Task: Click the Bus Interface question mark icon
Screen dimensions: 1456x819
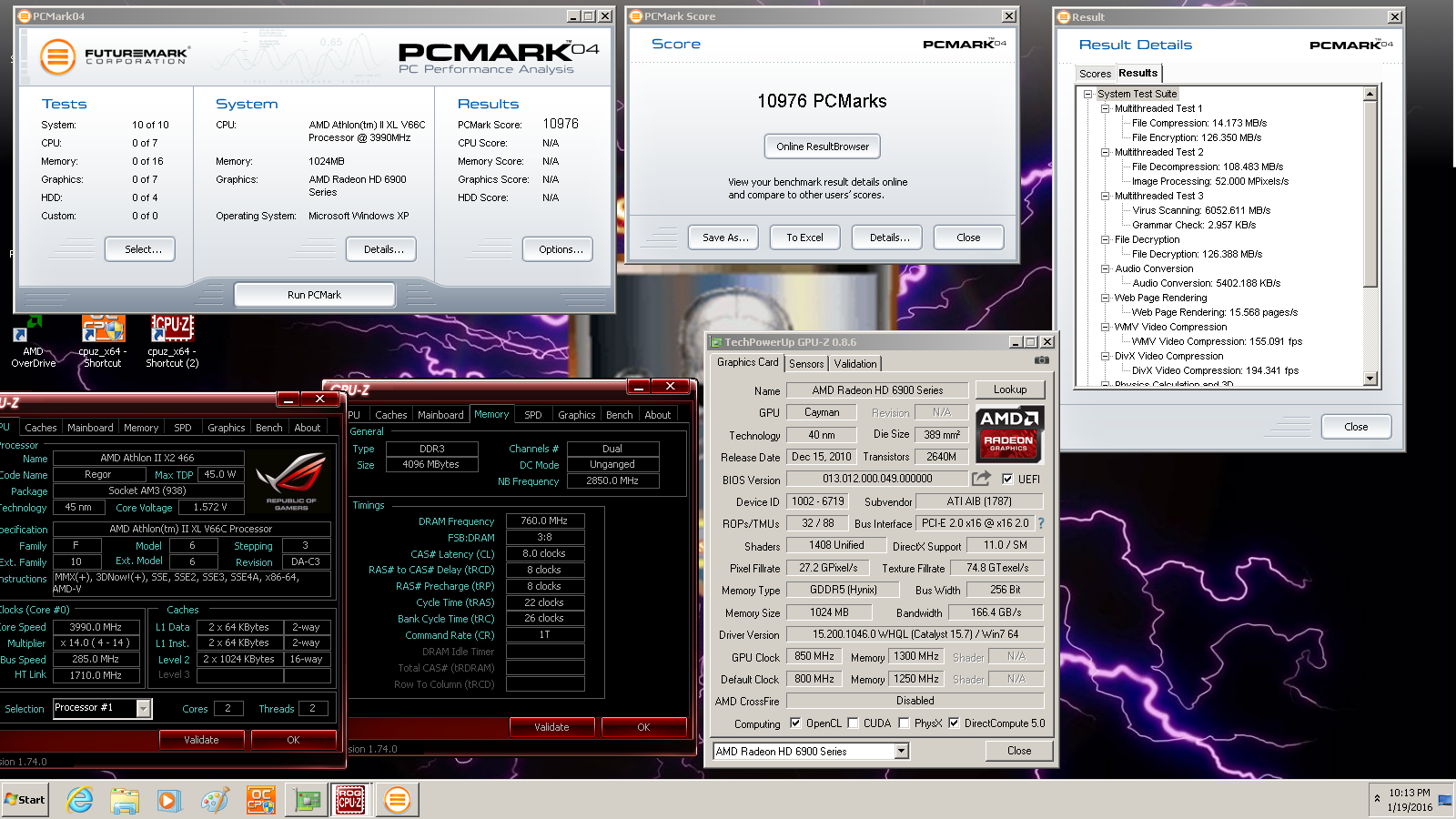Action: 1041,523
